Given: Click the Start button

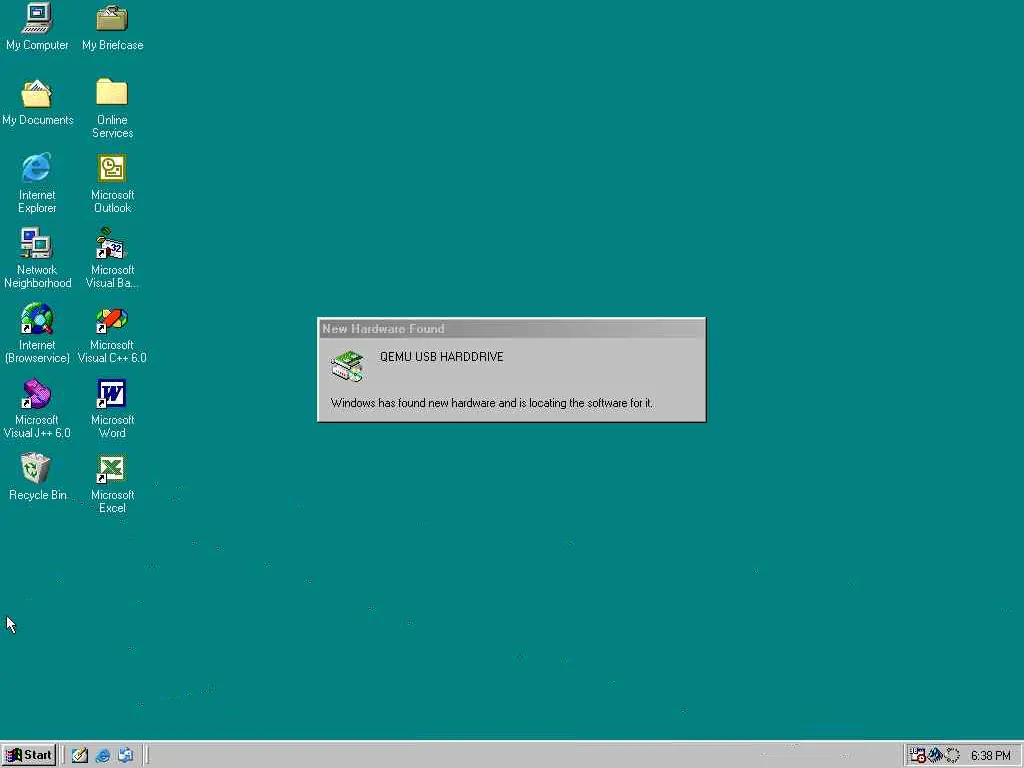Looking at the screenshot, I should click(x=29, y=755).
